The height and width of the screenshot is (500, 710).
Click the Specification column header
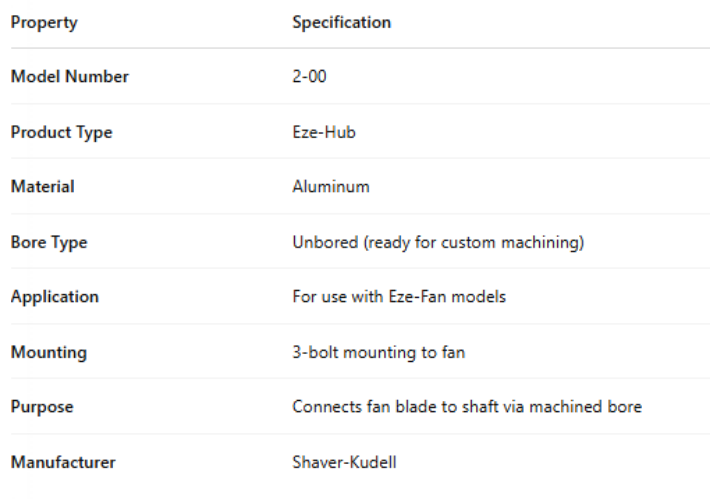341,22
